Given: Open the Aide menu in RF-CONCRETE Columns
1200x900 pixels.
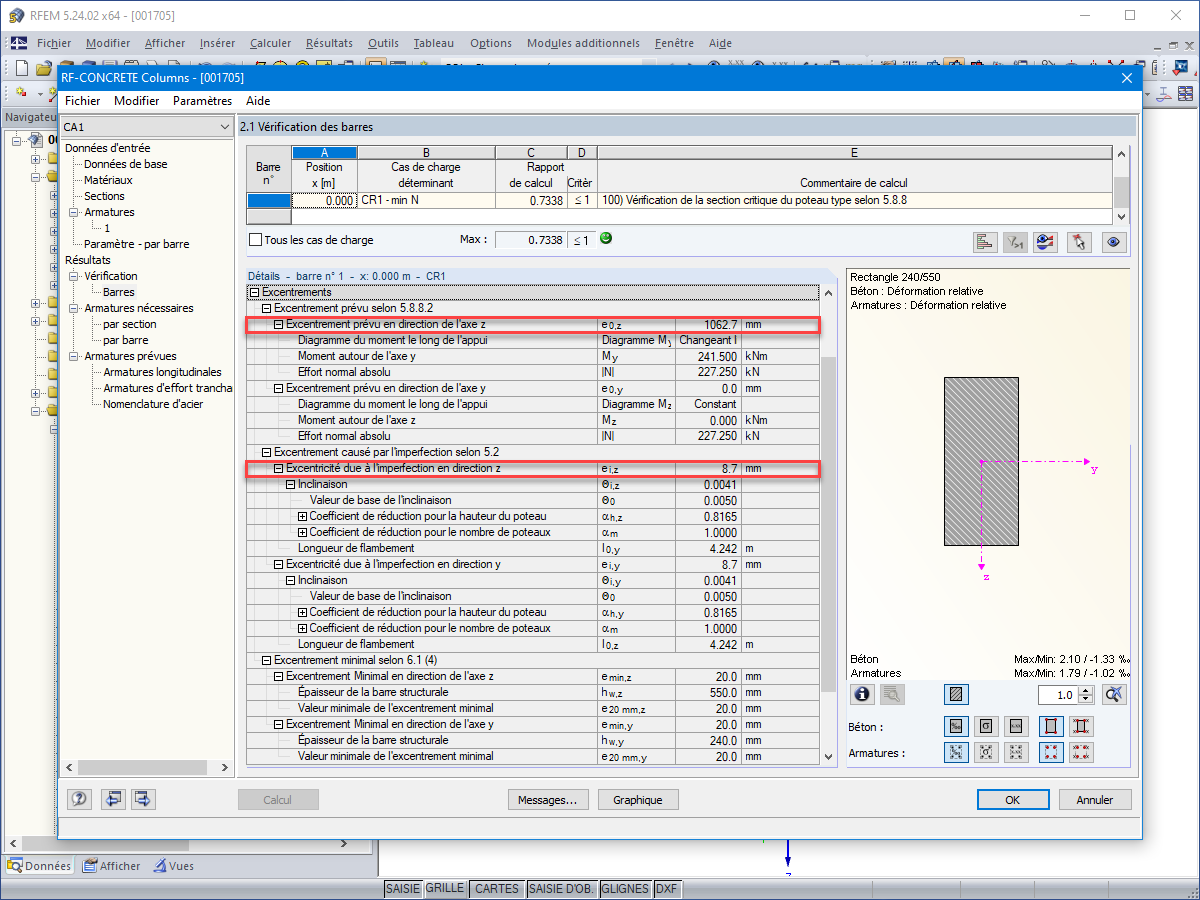Looking at the screenshot, I should [258, 101].
